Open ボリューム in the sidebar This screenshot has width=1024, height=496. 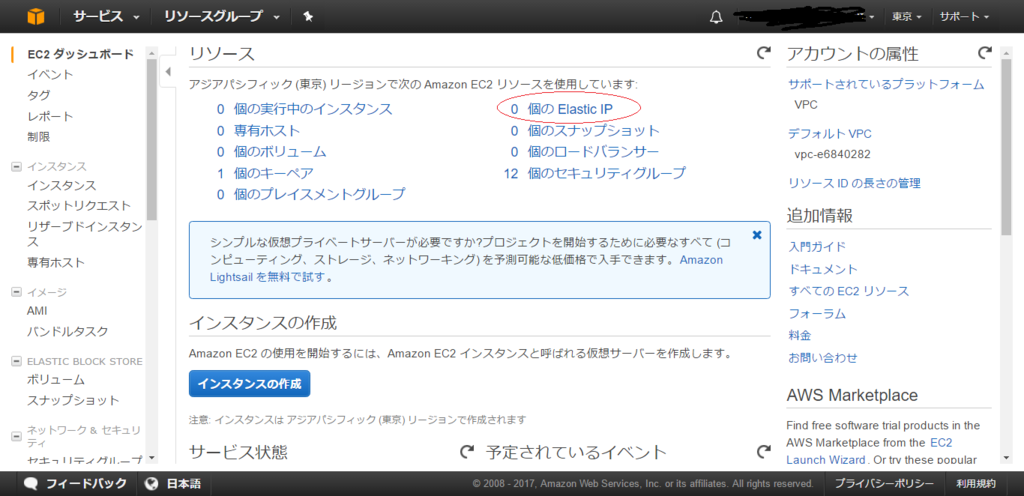coord(56,380)
